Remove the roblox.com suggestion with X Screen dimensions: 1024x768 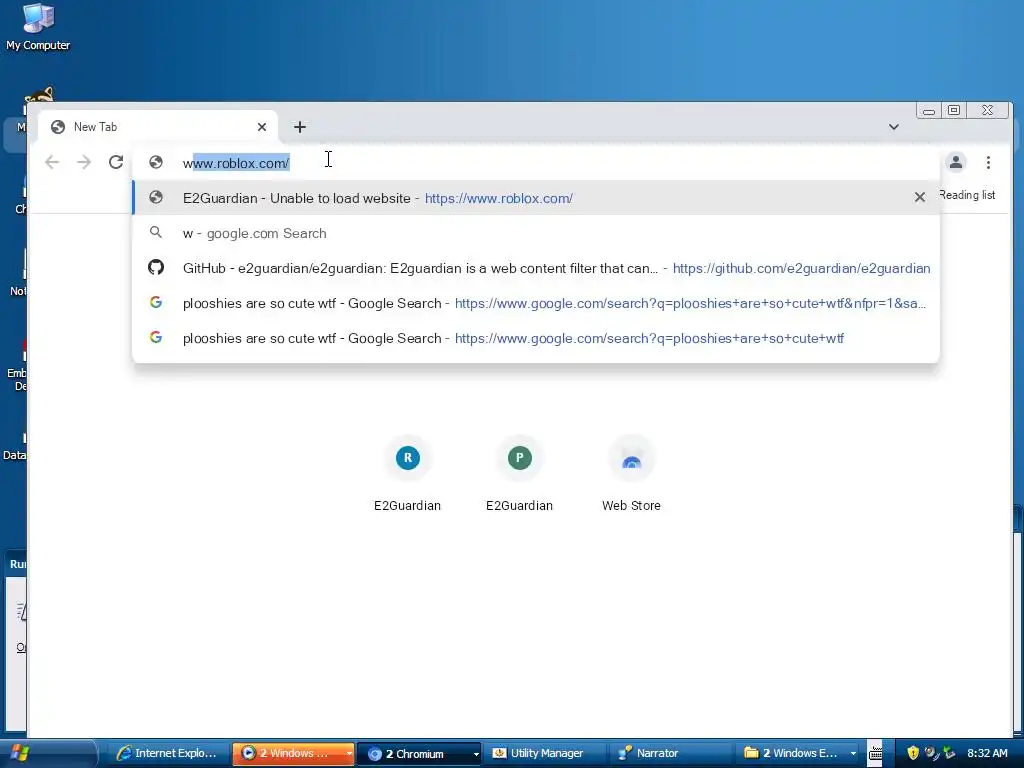point(920,197)
